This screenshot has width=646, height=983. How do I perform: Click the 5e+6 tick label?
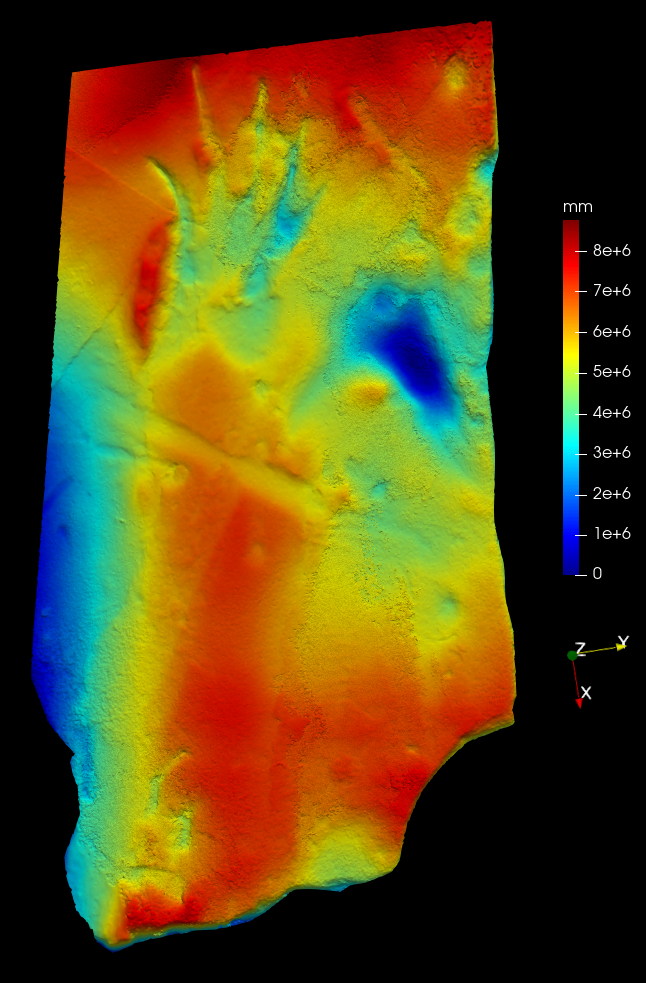[611, 372]
